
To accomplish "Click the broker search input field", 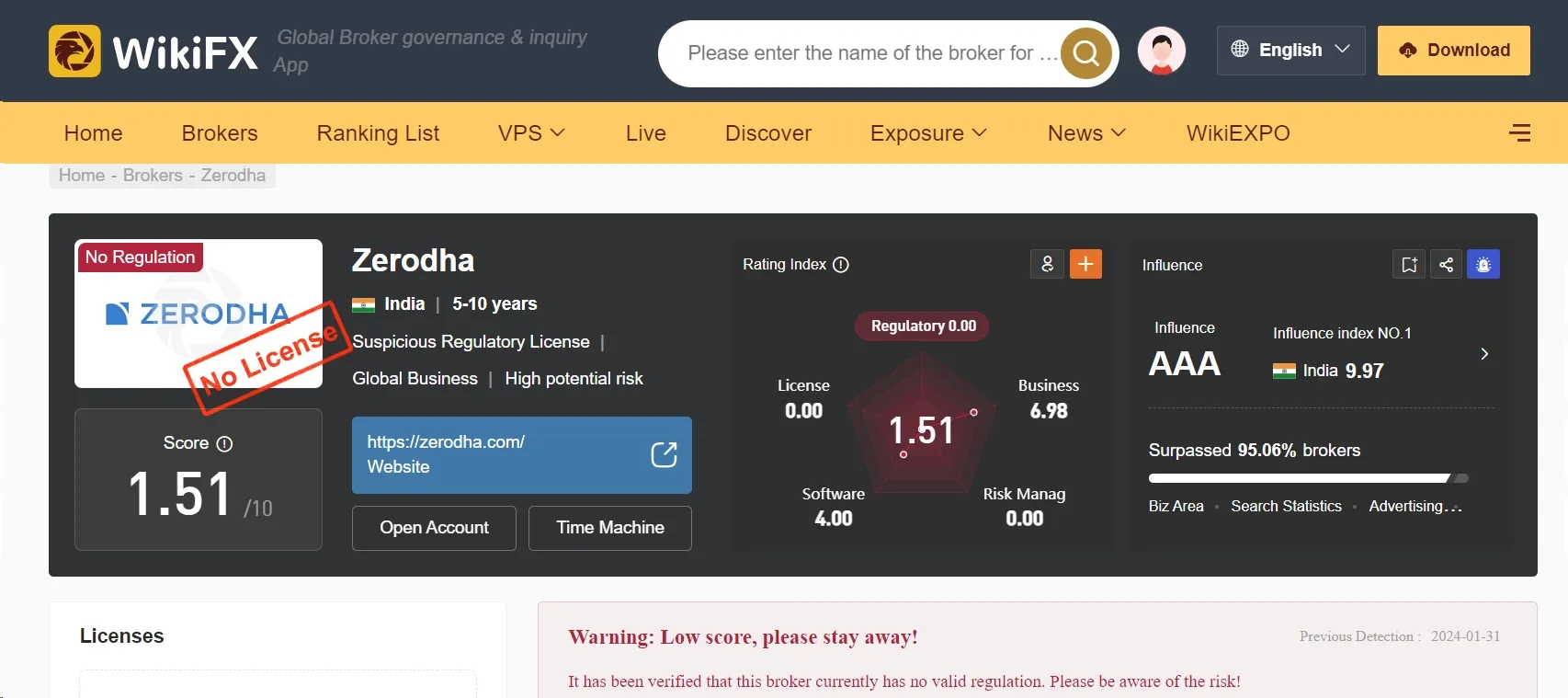I will coord(871,53).
